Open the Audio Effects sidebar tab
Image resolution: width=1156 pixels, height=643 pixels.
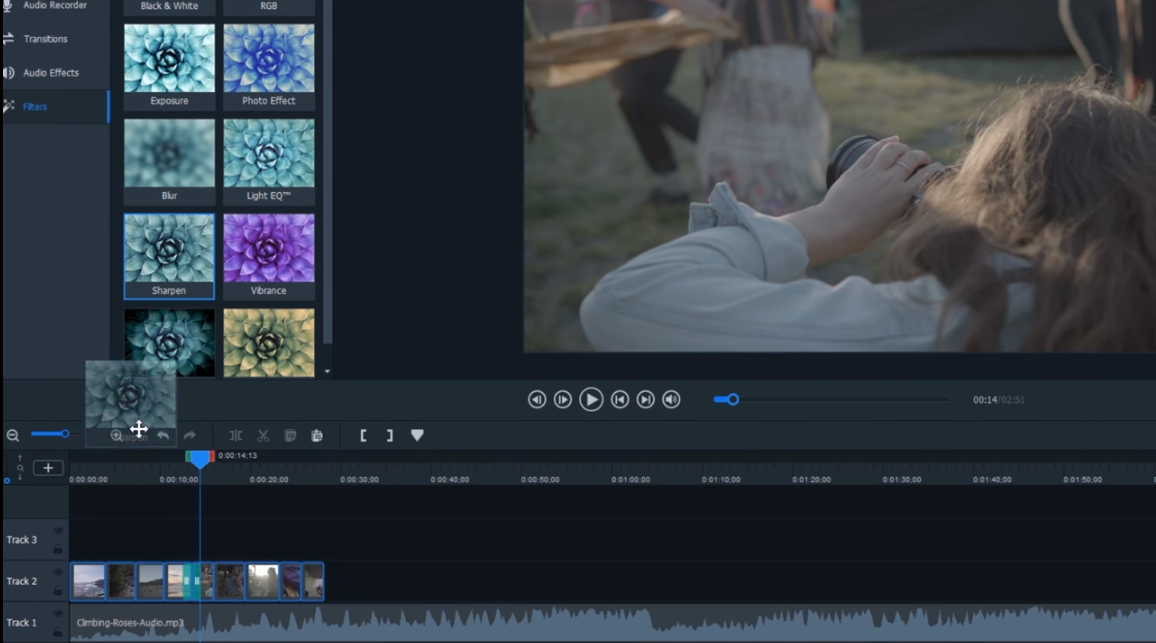click(50, 73)
